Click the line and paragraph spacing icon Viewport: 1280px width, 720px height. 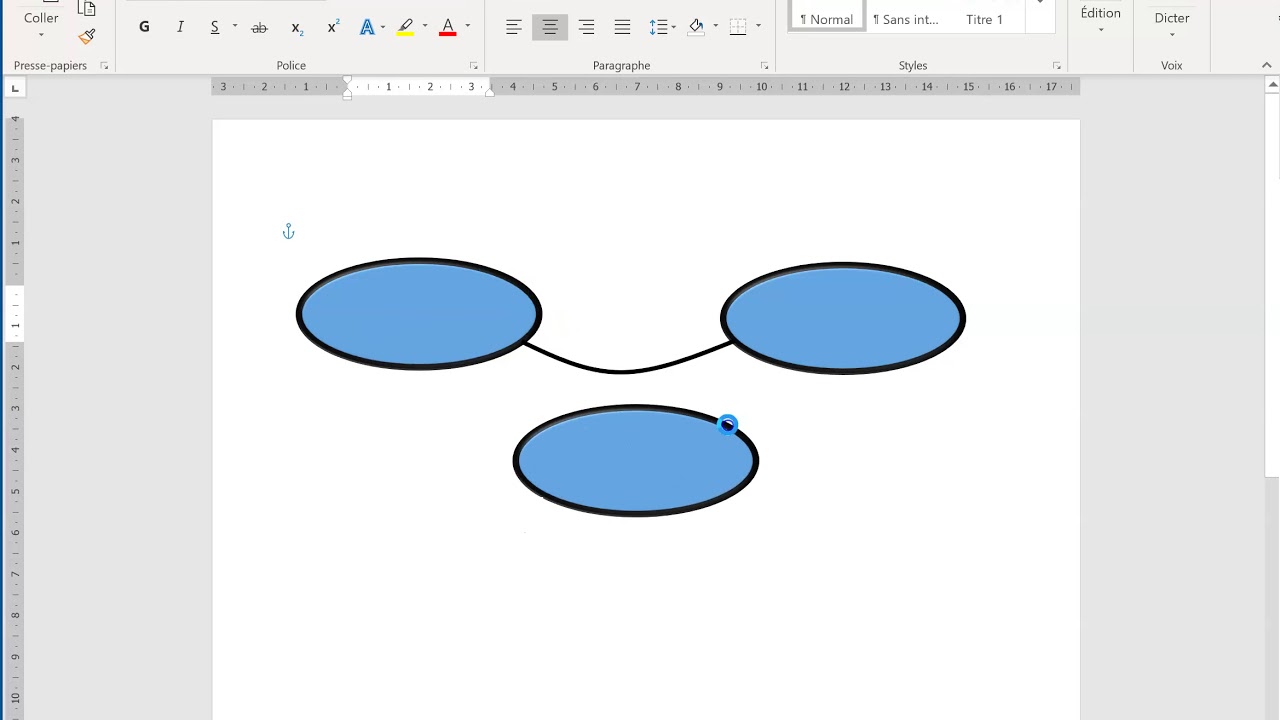[x=657, y=27]
